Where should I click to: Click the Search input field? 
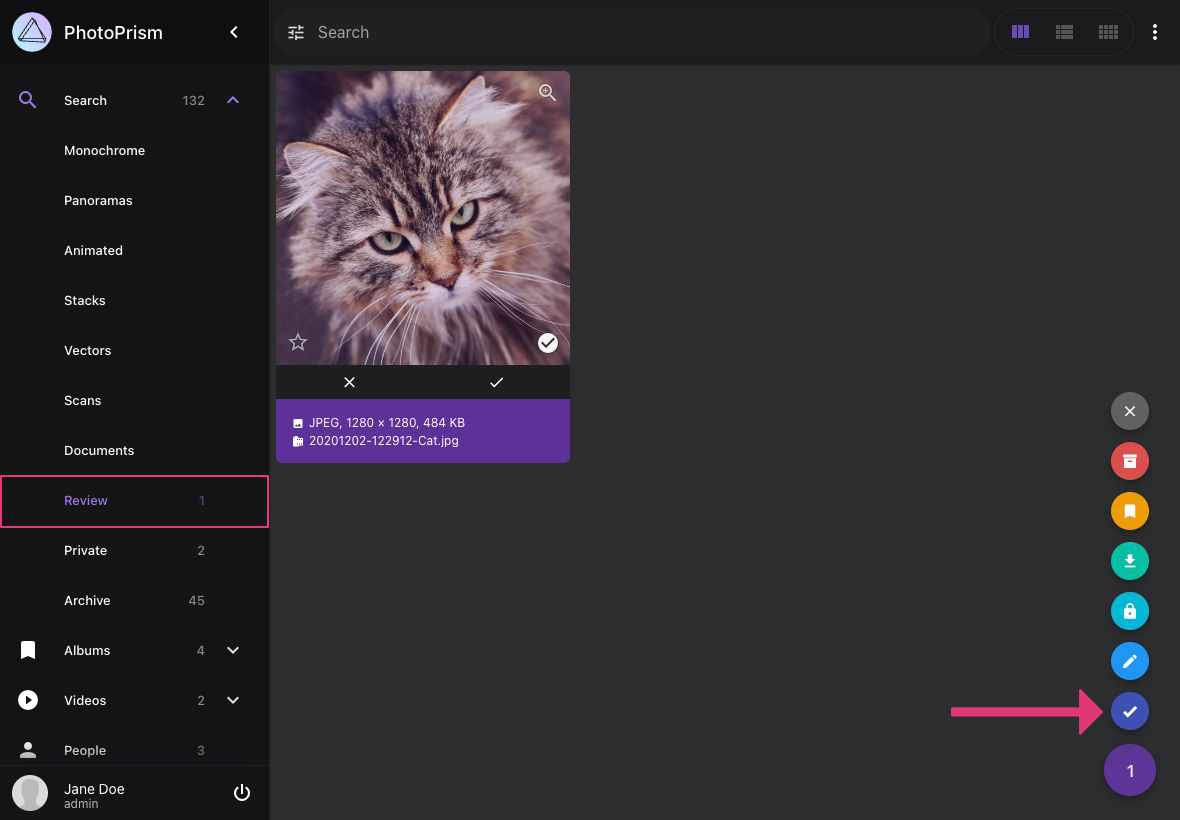[500, 32]
